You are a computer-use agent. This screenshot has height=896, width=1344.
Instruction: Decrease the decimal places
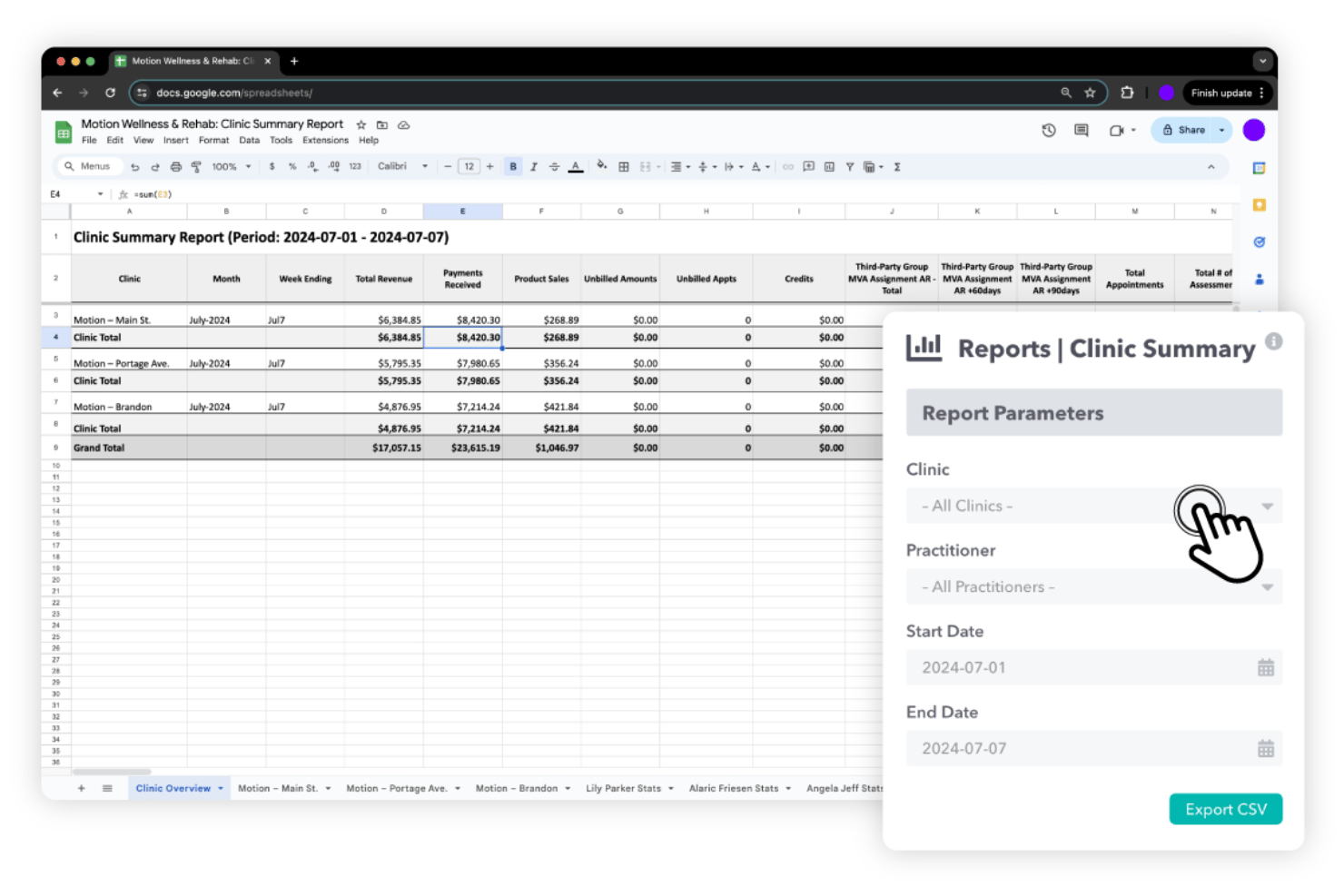click(x=312, y=167)
